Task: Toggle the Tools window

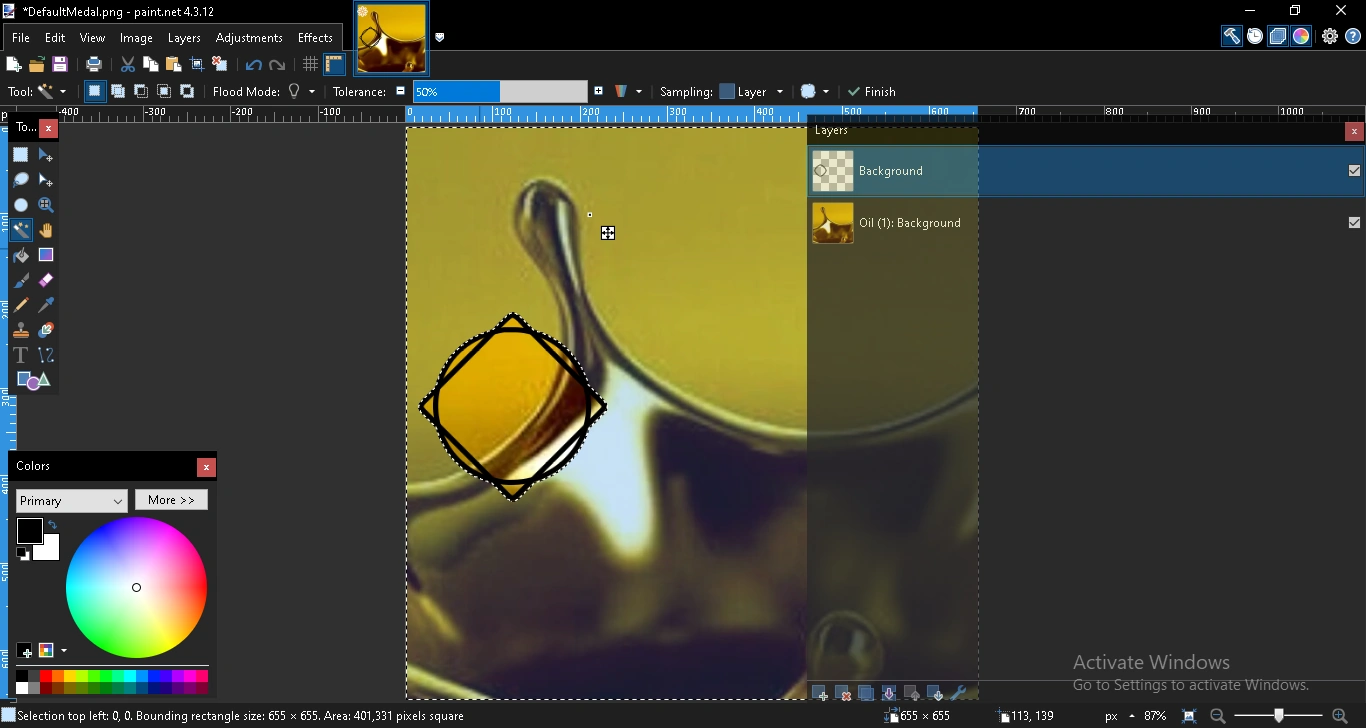Action: (1232, 36)
